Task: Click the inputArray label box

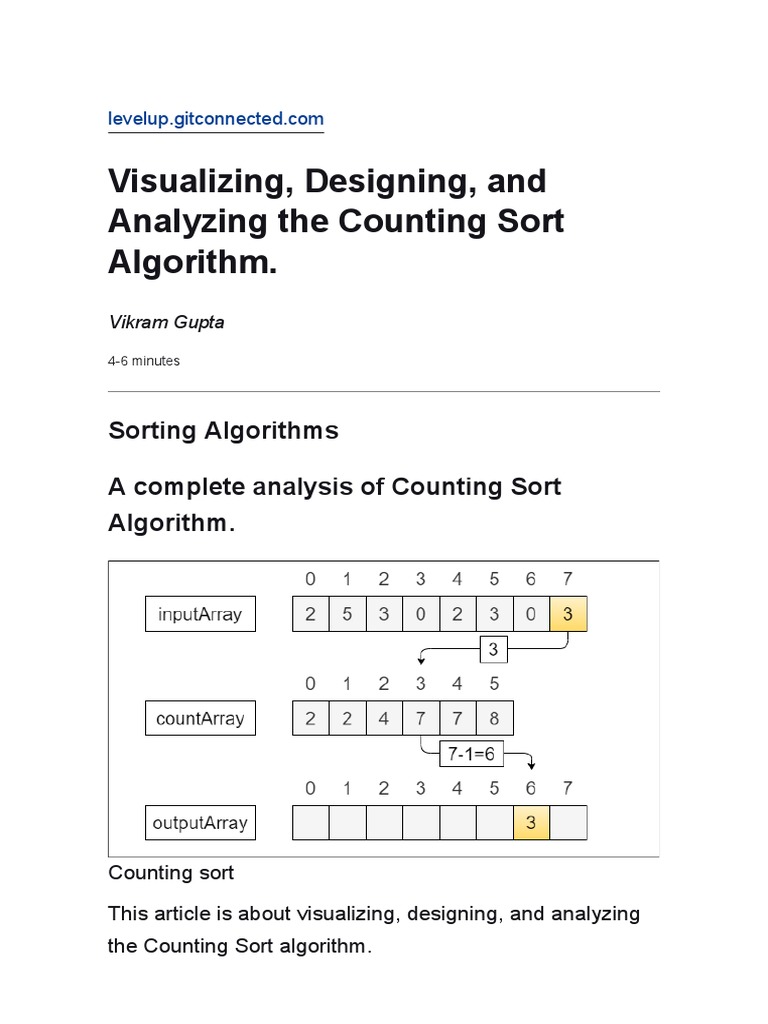Action: pos(200,614)
